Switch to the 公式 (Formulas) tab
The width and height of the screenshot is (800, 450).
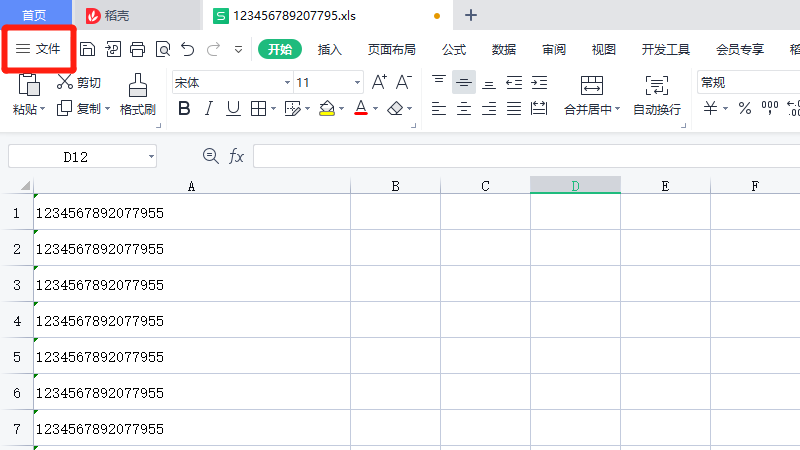point(454,48)
